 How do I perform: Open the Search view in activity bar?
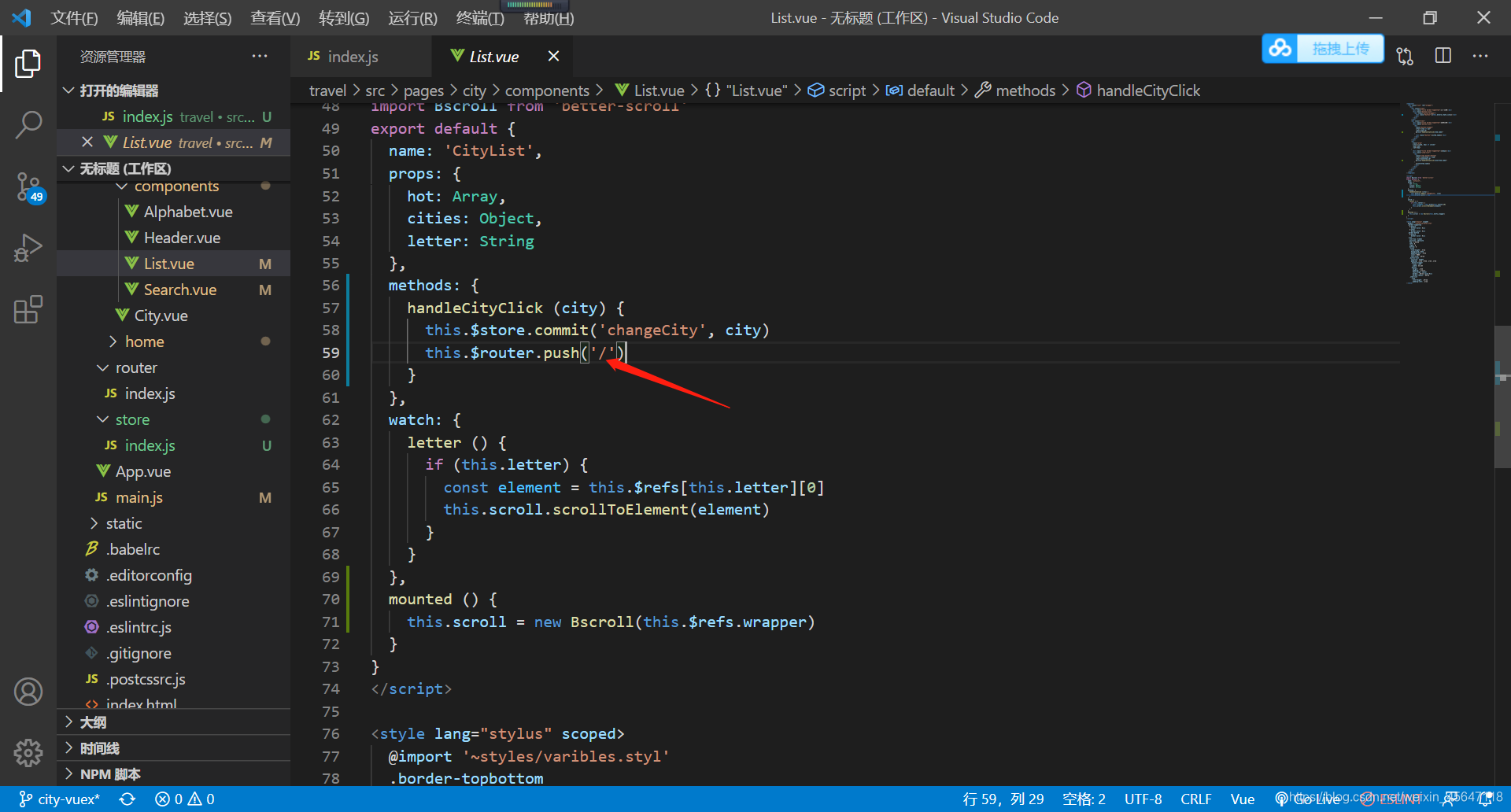pyautogui.click(x=28, y=124)
